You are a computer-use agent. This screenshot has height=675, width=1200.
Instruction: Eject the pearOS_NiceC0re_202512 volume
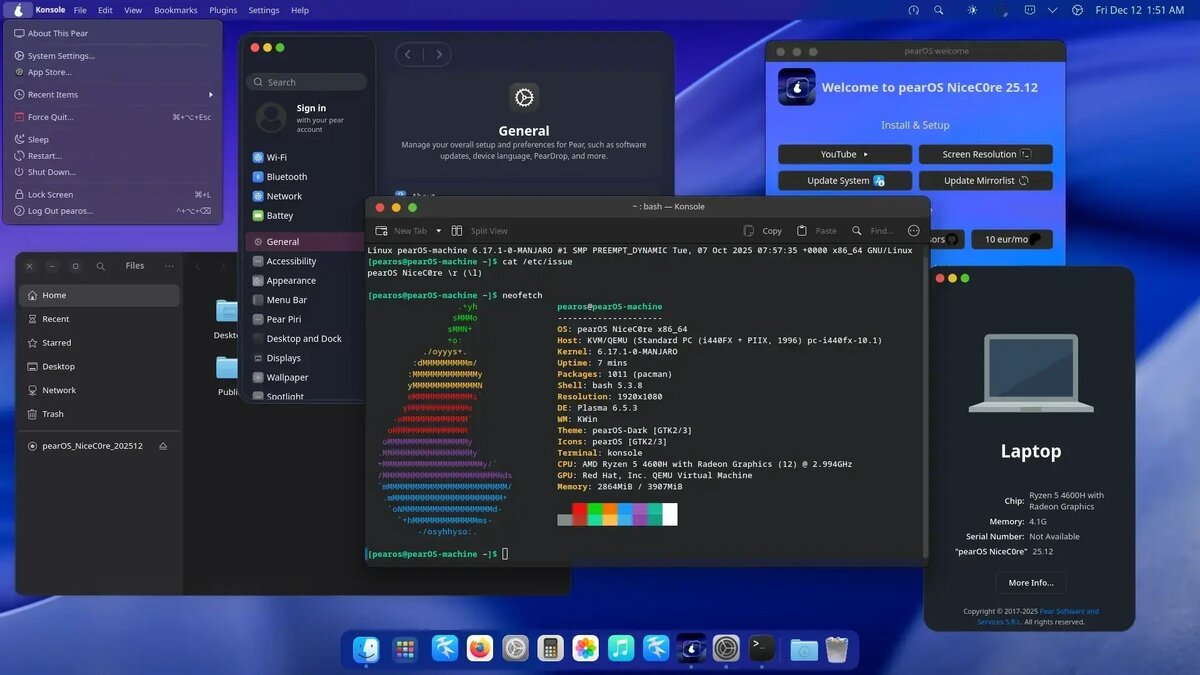pyautogui.click(x=162, y=445)
